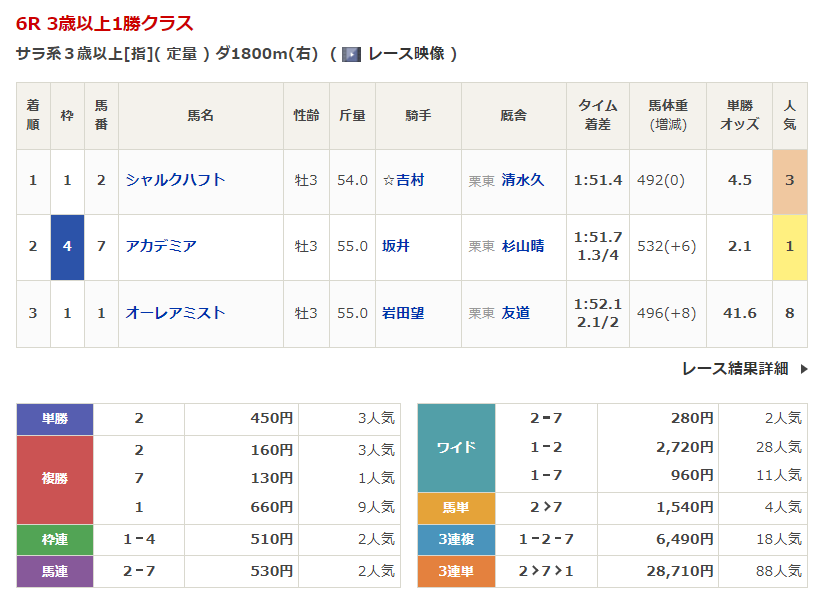Select jockey 岩田望 link
823x598 pixels.
pyautogui.click(x=403, y=313)
